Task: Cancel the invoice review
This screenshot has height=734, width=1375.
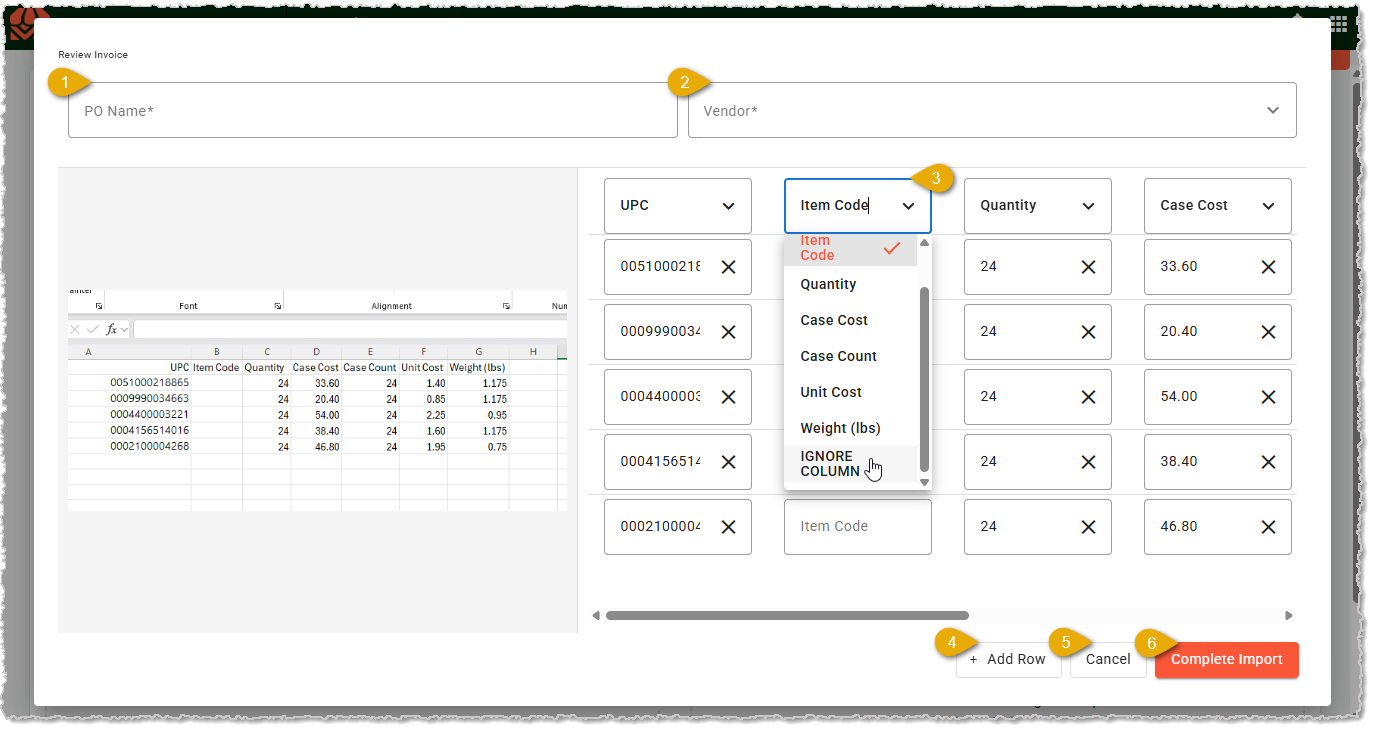Action: coord(1108,660)
